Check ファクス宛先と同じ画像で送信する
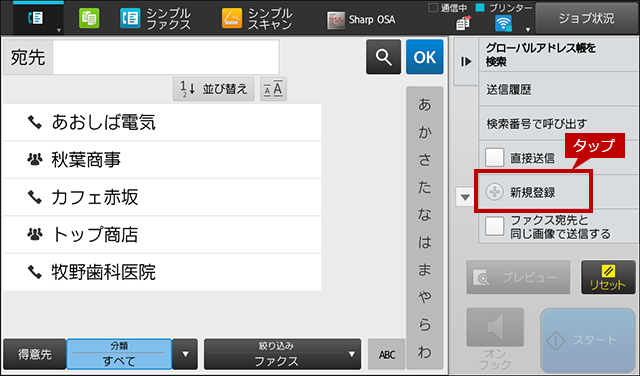Viewport: 640px width, 376px height. coord(495,226)
